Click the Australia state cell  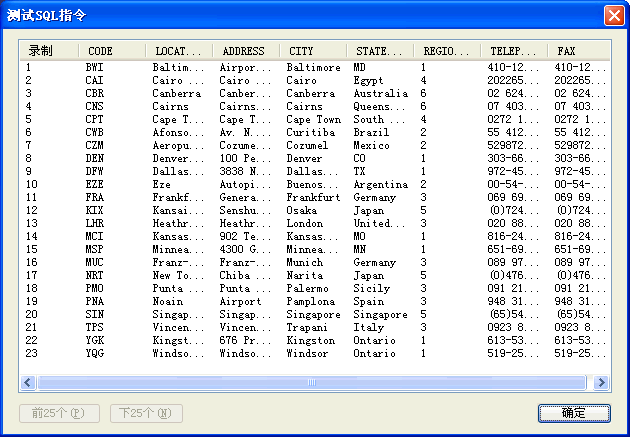tap(380, 94)
